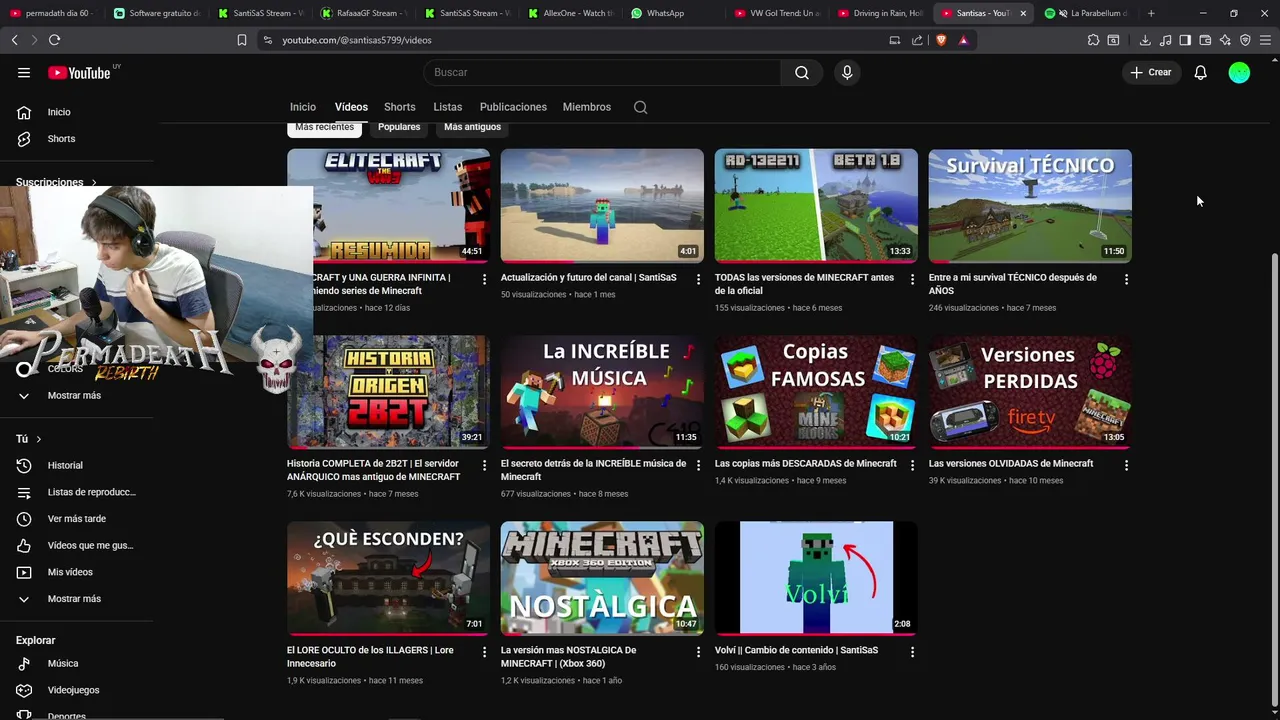
Task: Open a new browser tab
Action: click(1151, 13)
